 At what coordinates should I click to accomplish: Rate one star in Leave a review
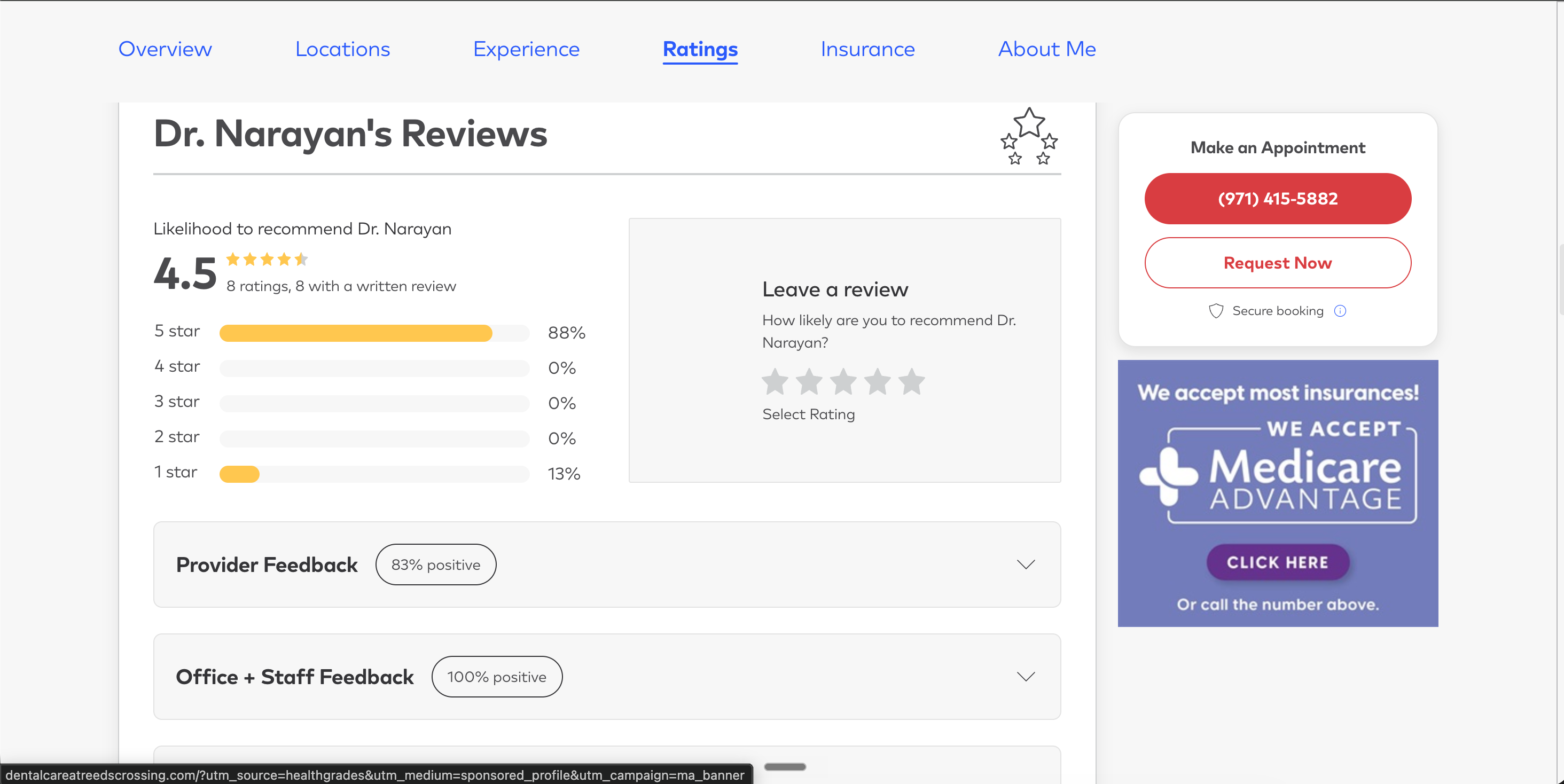775,382
